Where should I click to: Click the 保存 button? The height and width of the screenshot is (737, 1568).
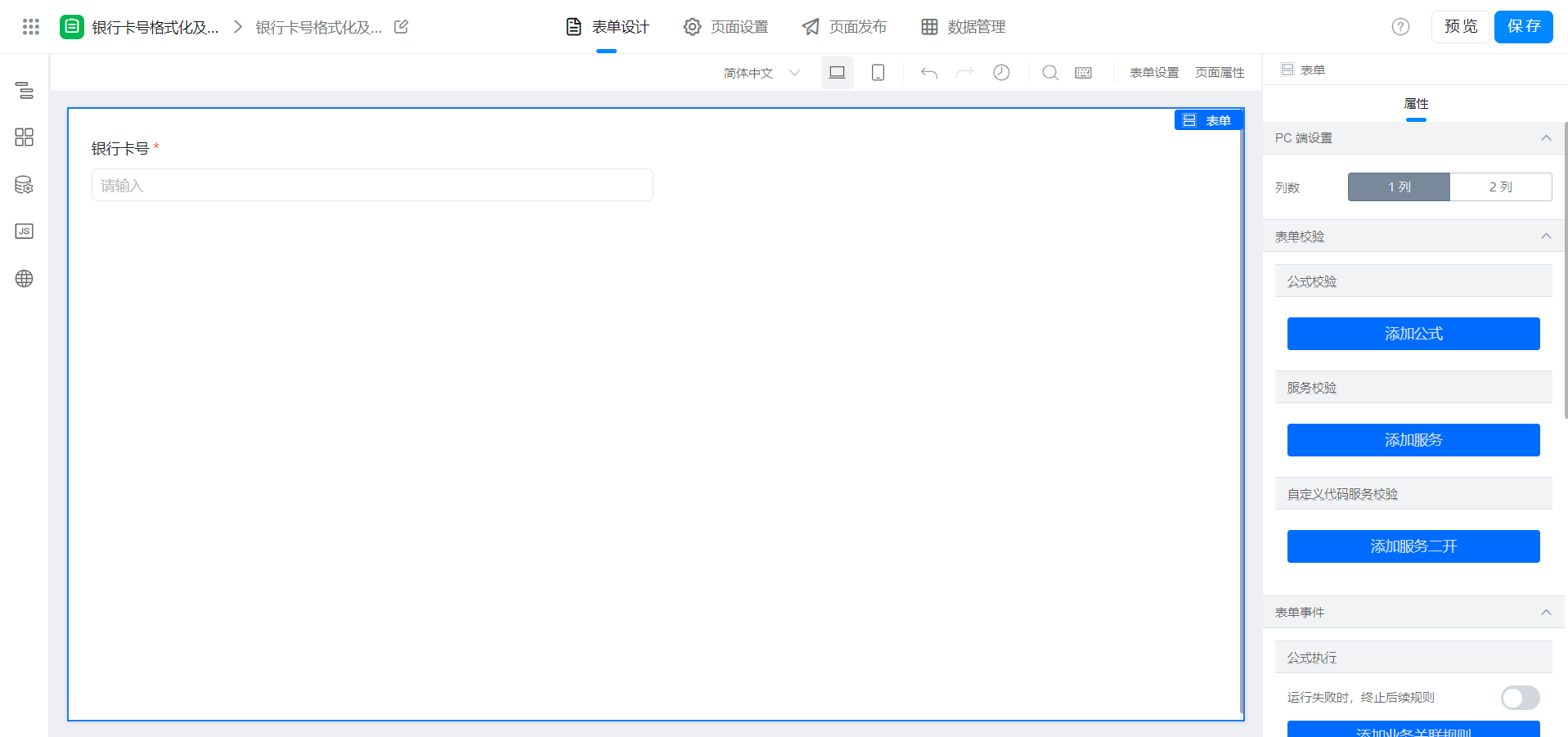click(1524, 27)
